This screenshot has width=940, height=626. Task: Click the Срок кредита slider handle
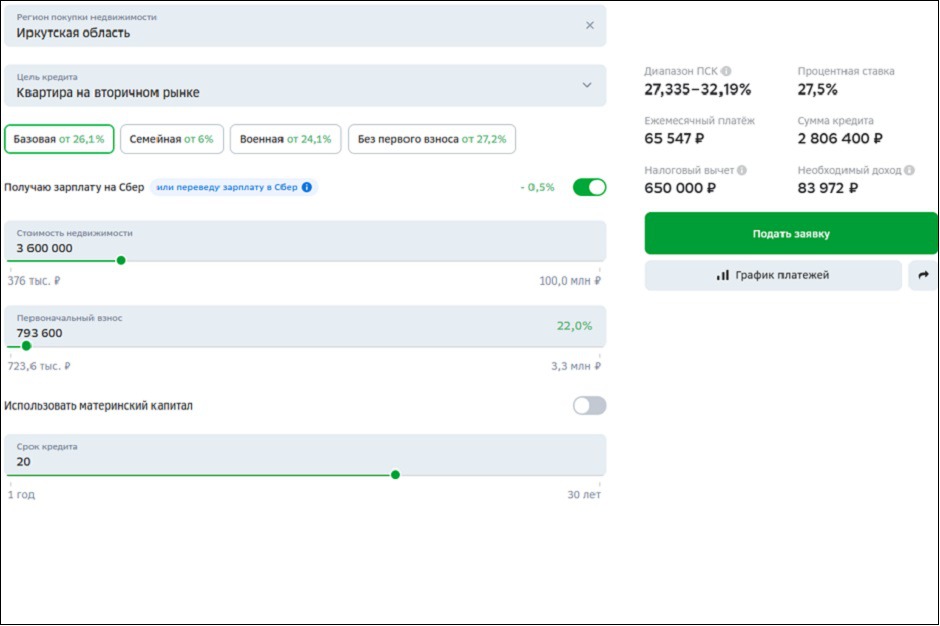tap(395, 475)
